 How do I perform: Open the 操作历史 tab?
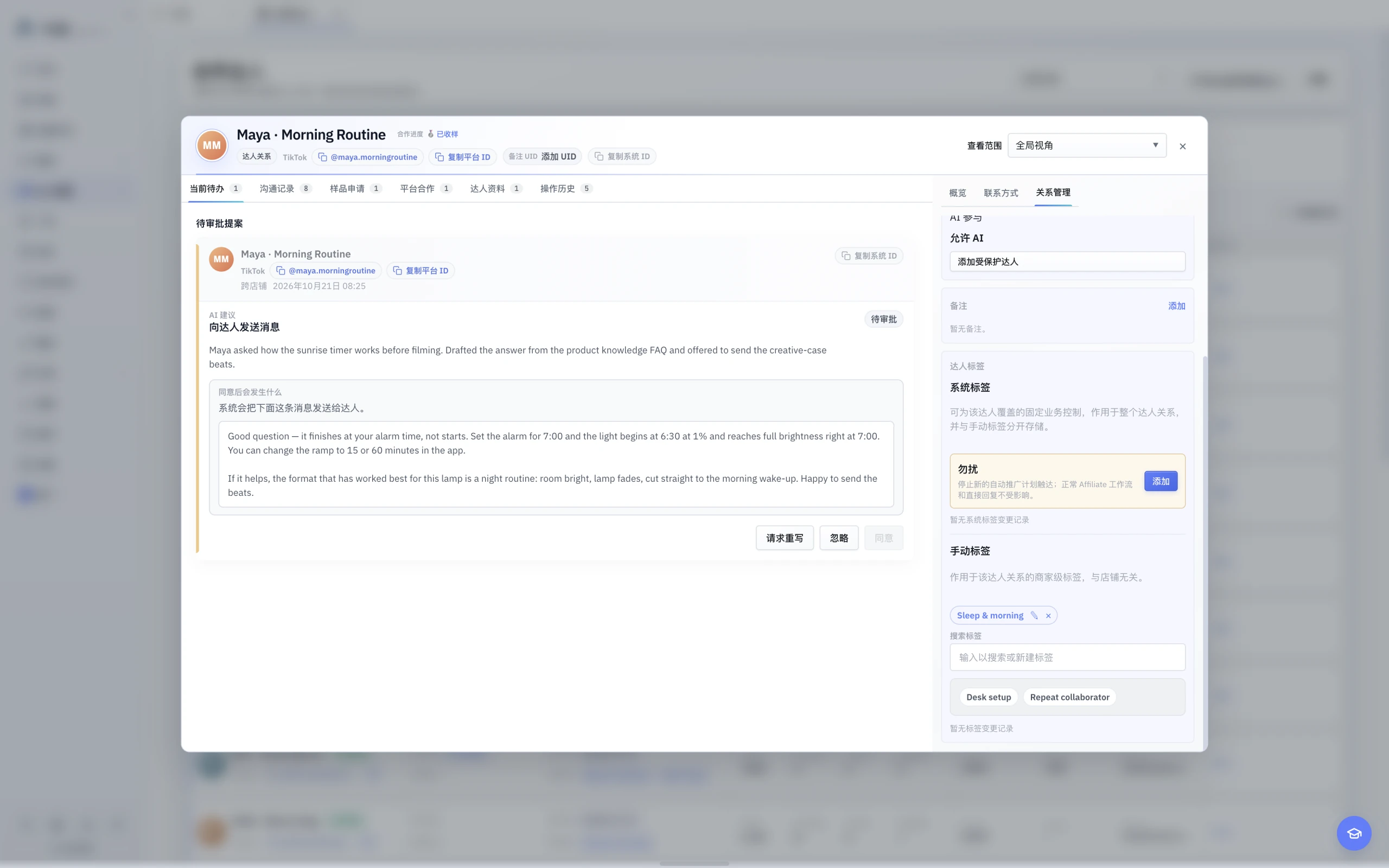click(x=566, y=188)
